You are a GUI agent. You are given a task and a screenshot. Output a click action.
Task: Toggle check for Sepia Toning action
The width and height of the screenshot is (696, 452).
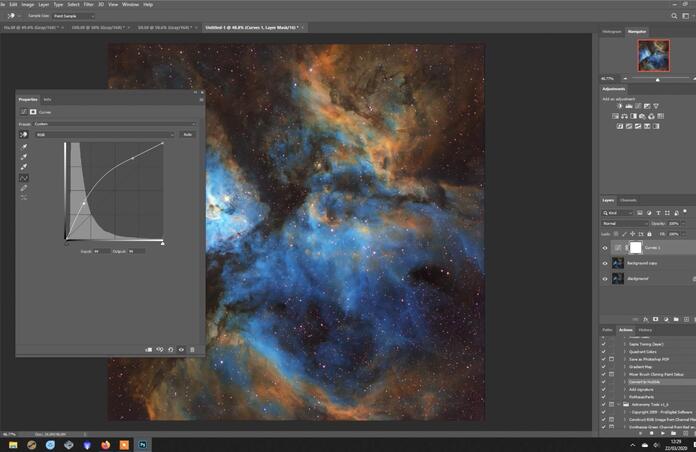[603, 344]
